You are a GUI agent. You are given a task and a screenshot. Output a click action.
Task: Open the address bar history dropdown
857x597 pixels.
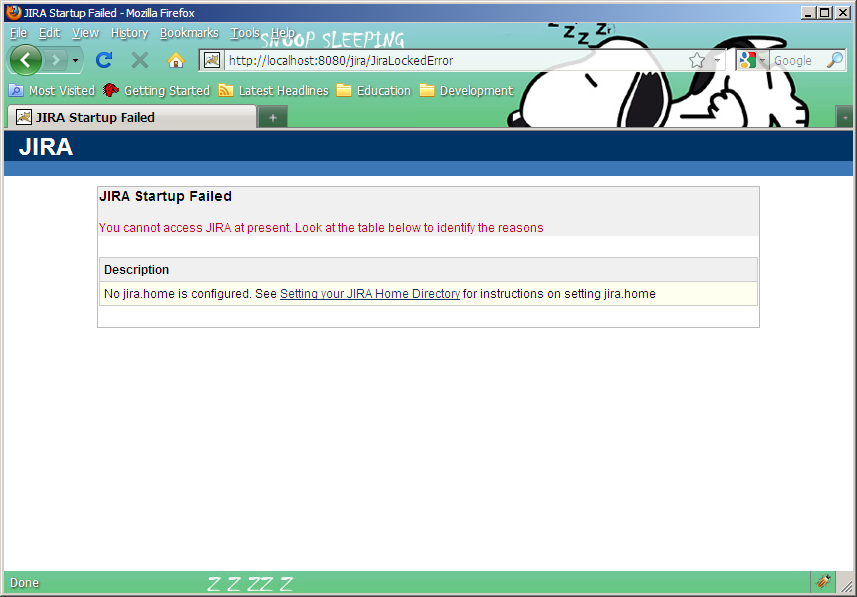point(717,61)
